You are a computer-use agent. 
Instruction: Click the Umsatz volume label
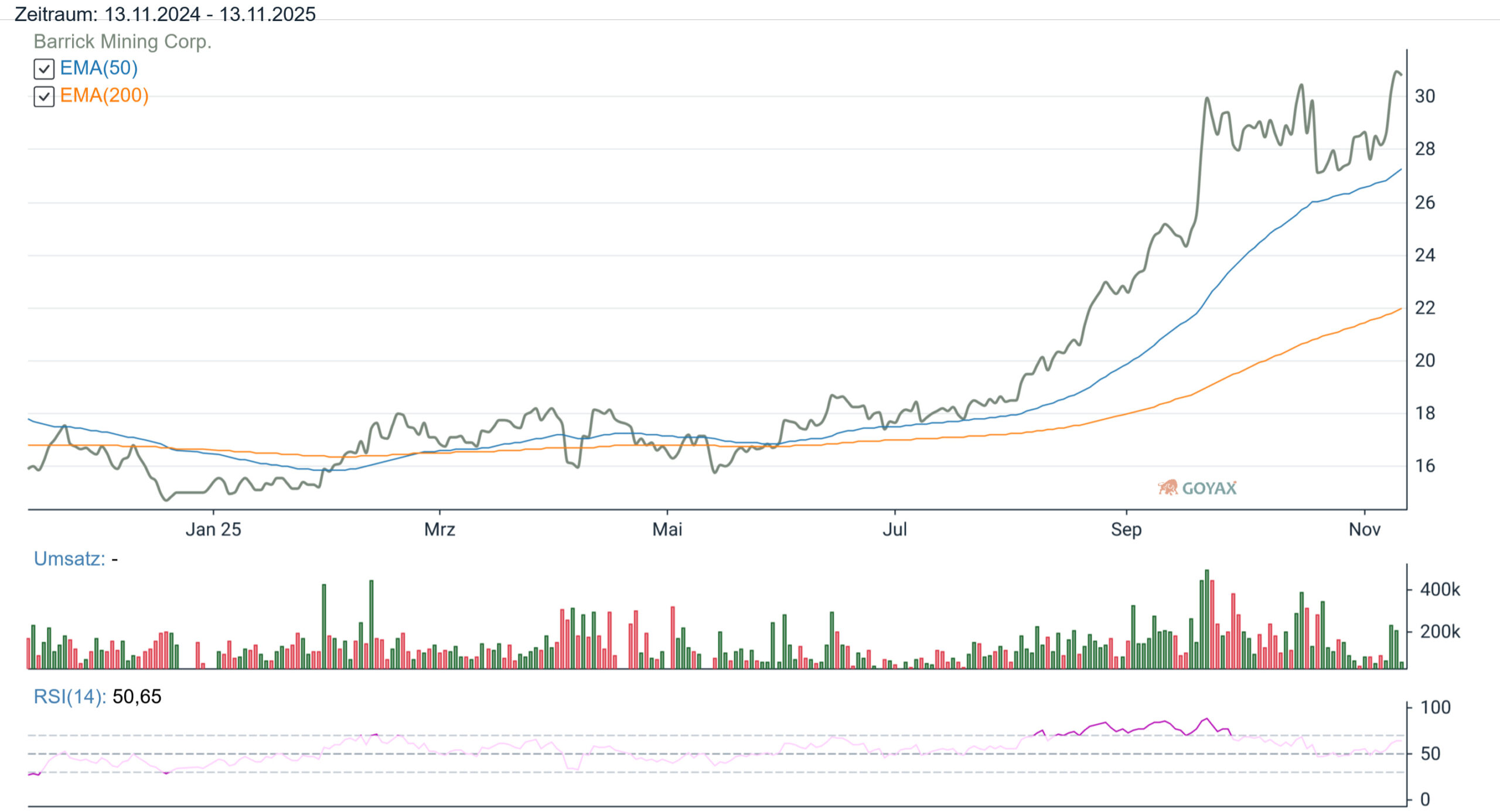click(69, 559)
